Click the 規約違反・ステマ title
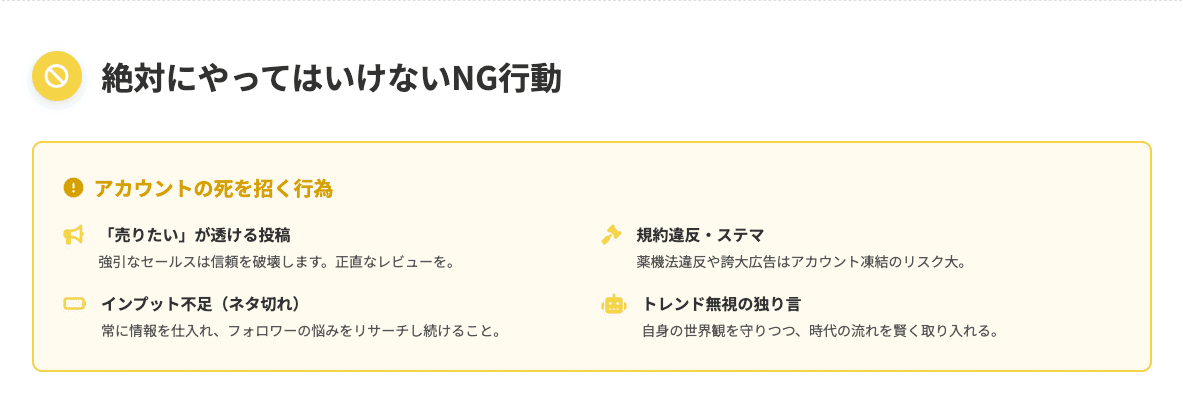This screenshot has height=419, width=1183. click(x=700, y=235)
